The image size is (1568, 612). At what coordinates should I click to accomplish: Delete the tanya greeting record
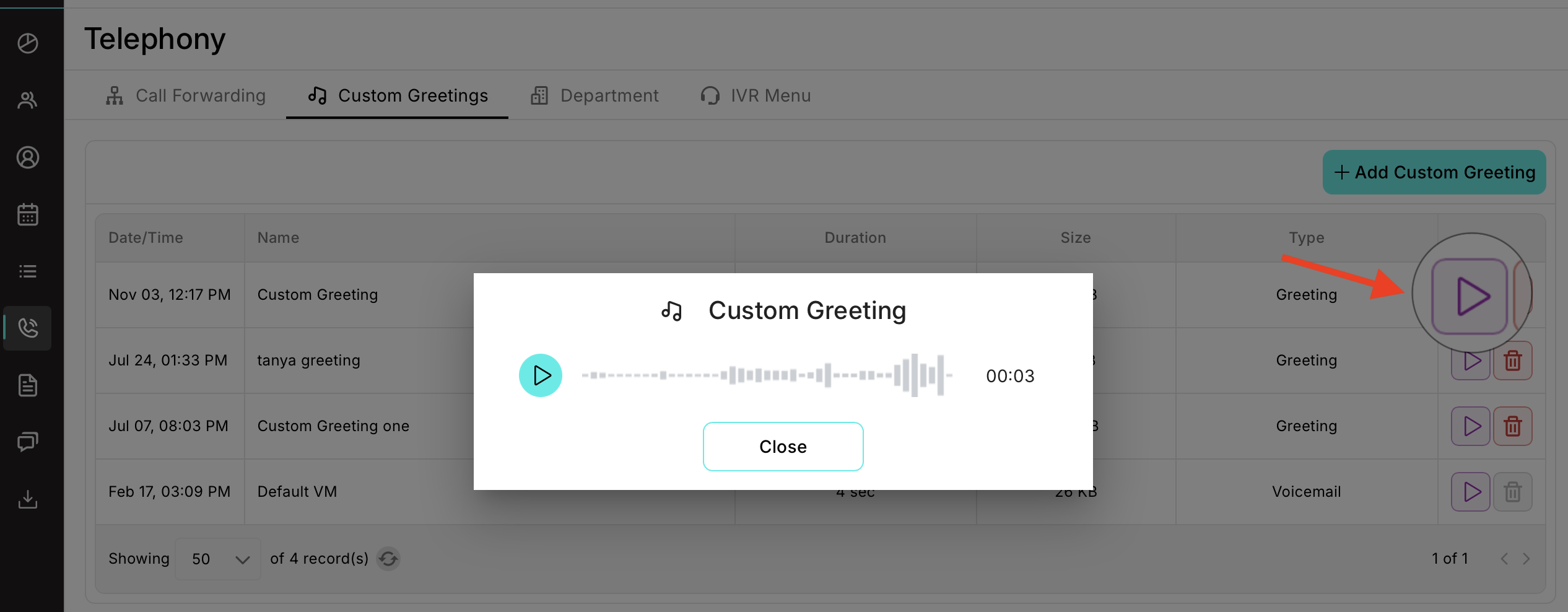[x=1512, y=361]
